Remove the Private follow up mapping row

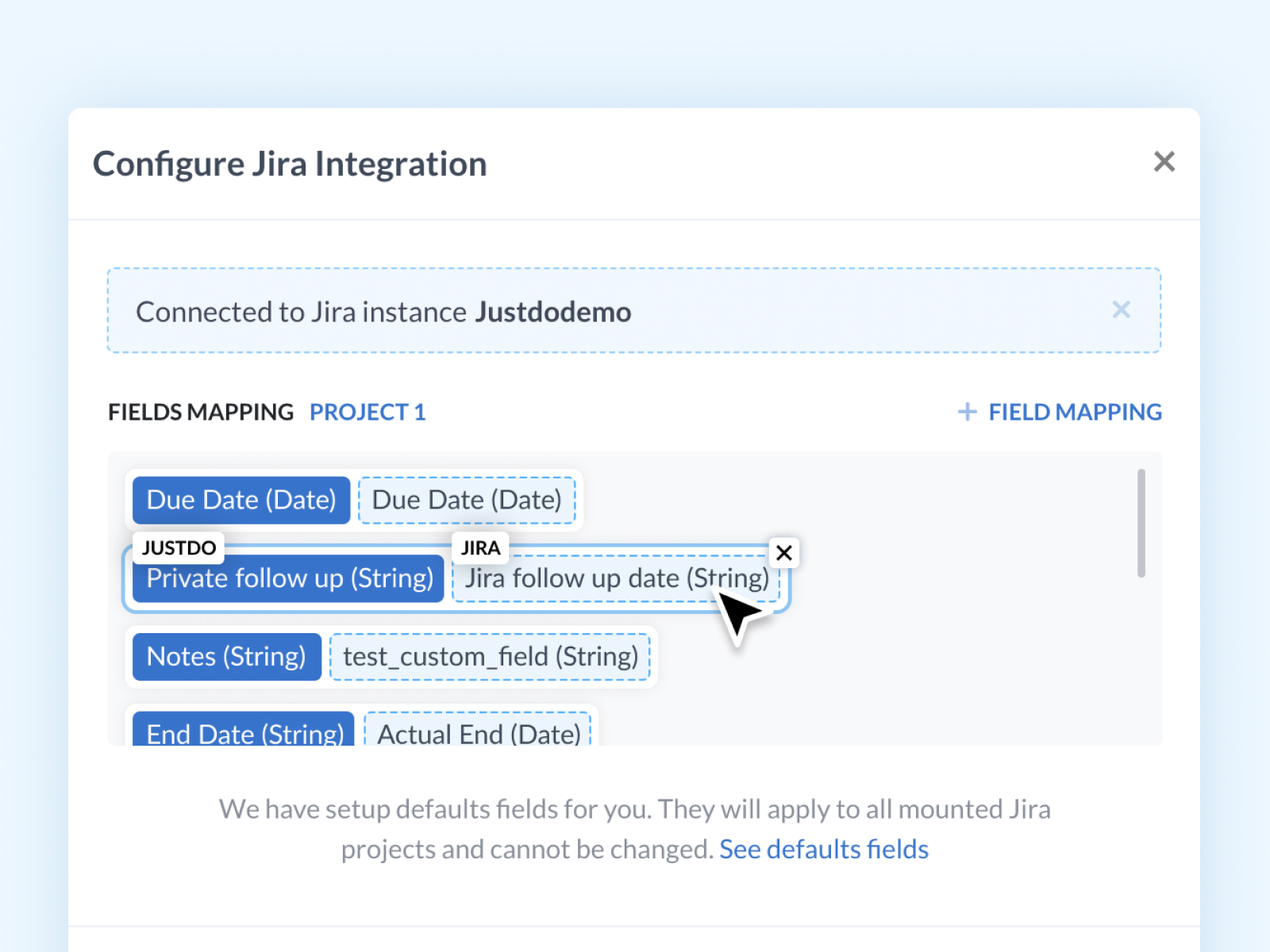[x=783, y=553]
